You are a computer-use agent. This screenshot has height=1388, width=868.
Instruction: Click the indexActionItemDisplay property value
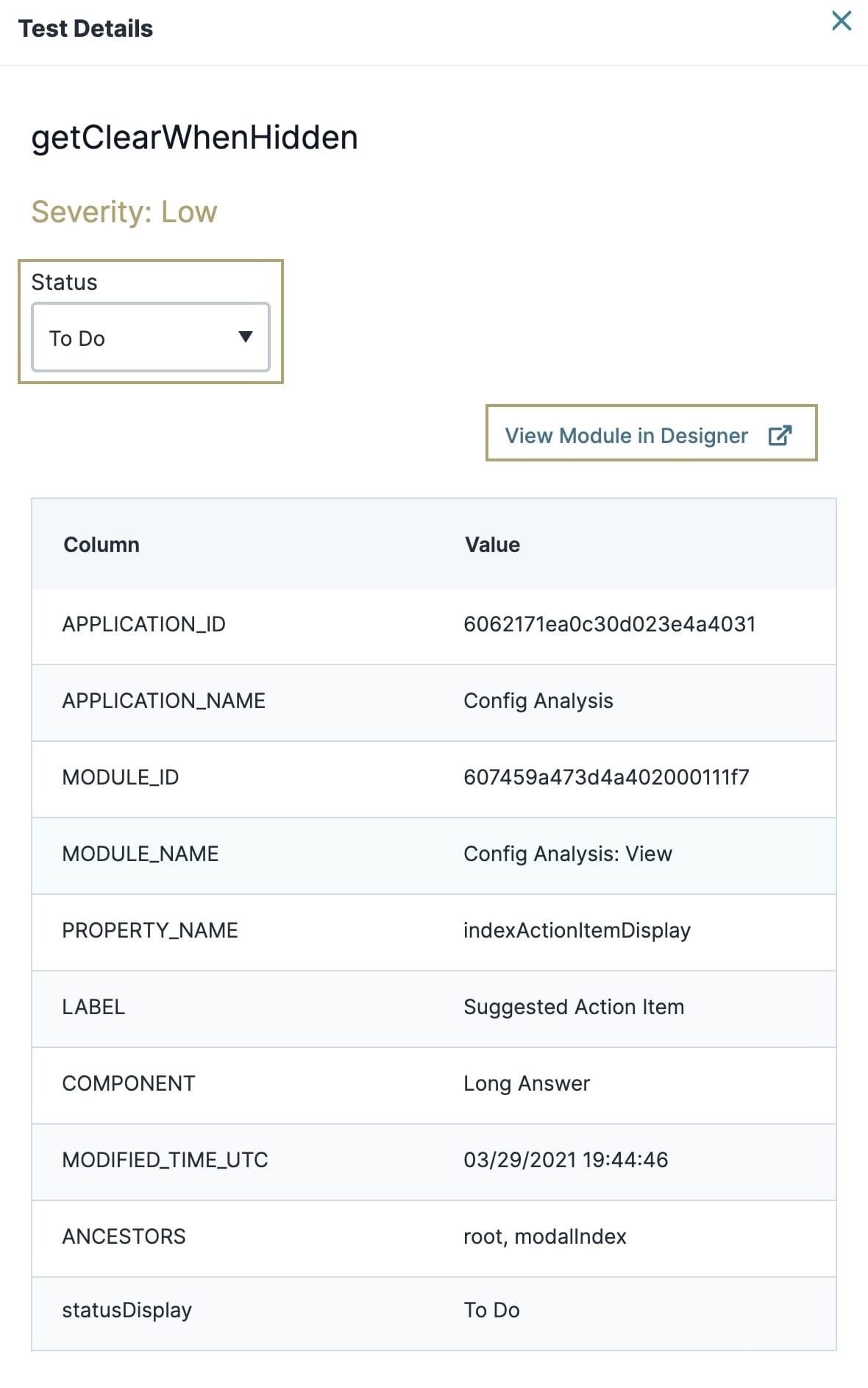577,930
